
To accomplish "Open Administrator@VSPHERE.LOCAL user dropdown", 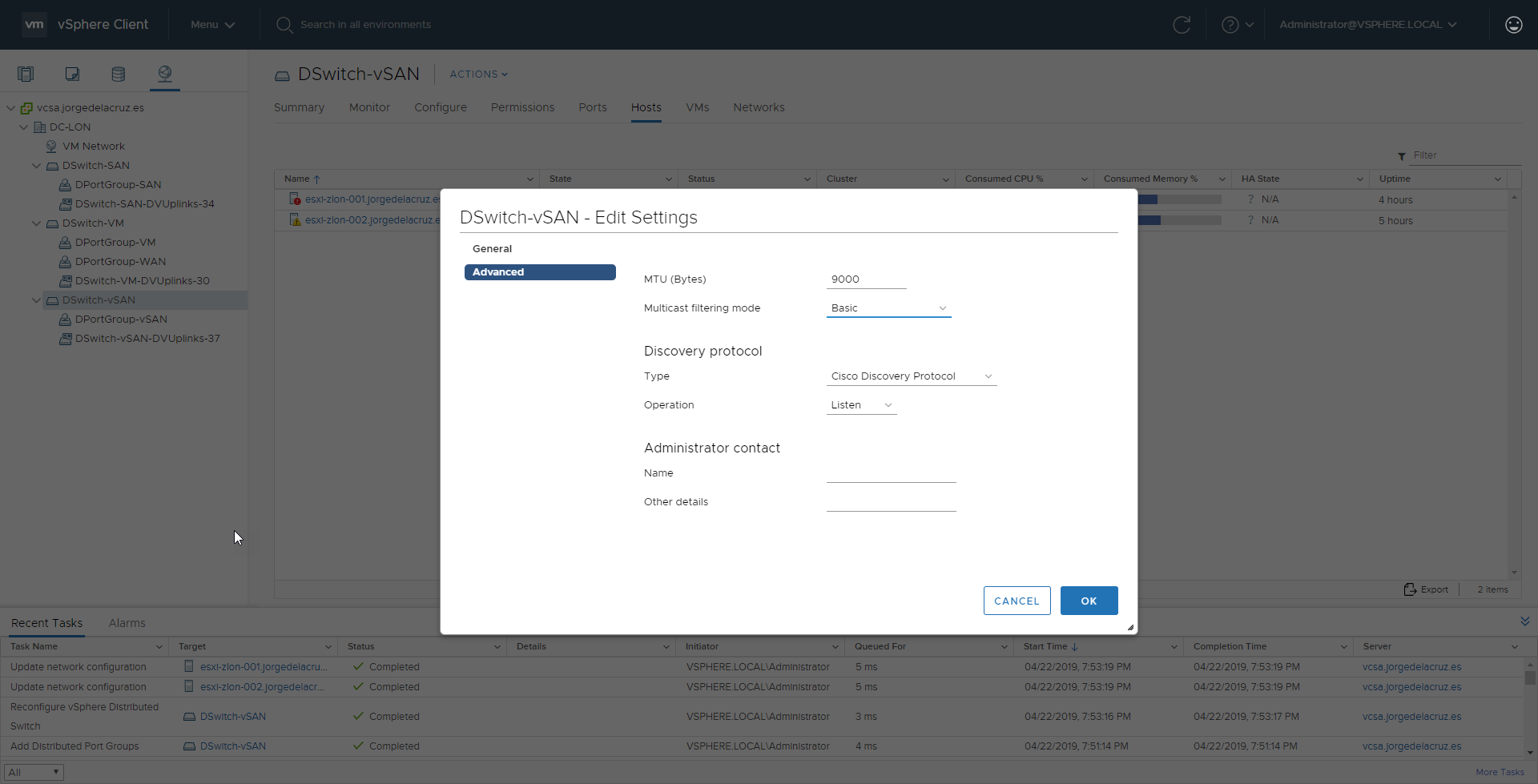I will pyautogui.click(x=1367, y=25).
